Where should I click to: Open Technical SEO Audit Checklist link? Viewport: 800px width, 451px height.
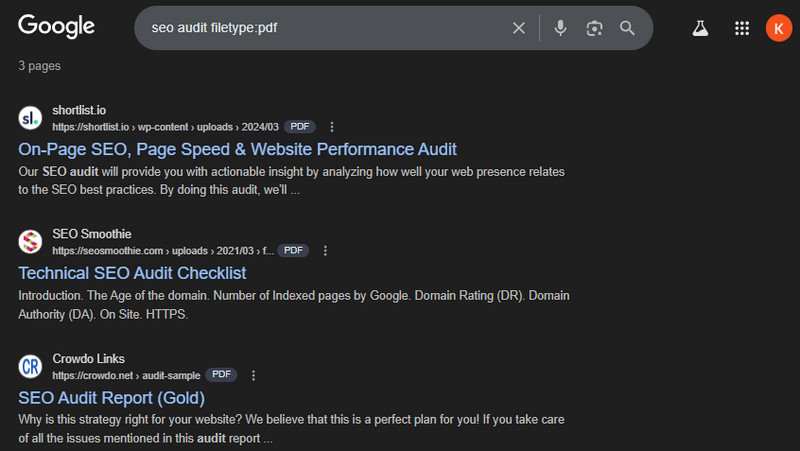click(132, 273)
